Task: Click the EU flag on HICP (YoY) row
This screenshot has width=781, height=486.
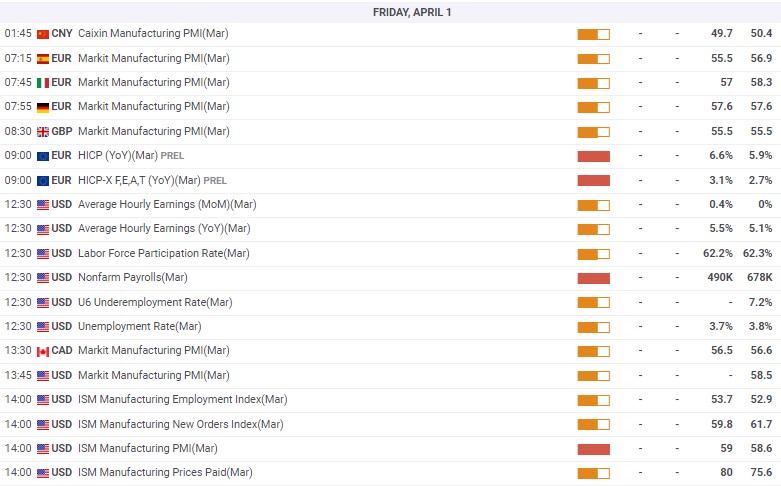Action: point(43,156)
